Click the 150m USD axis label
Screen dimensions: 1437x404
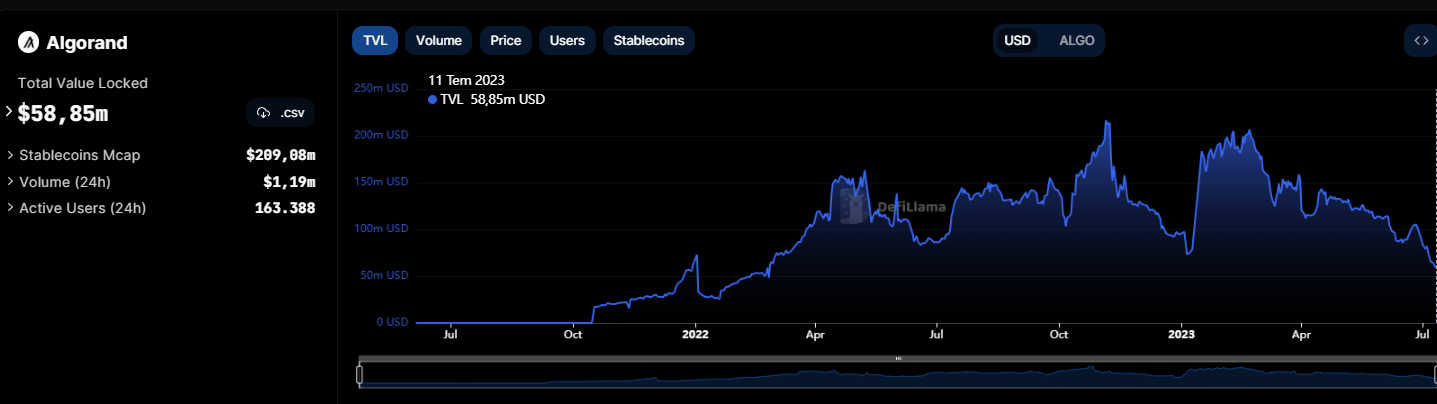pyautogui.click(x=381, y=182)
